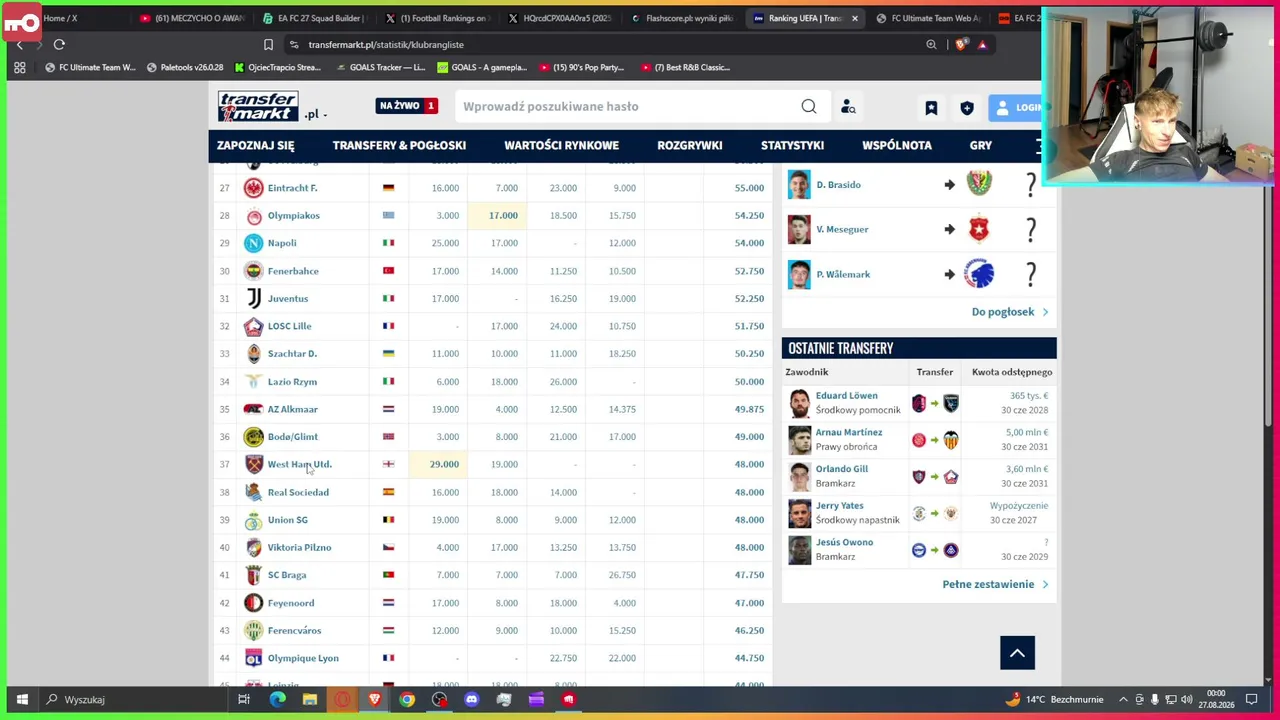Close the Ranking UEFA tab
The image size is (1280, 720).
point(855,18)
